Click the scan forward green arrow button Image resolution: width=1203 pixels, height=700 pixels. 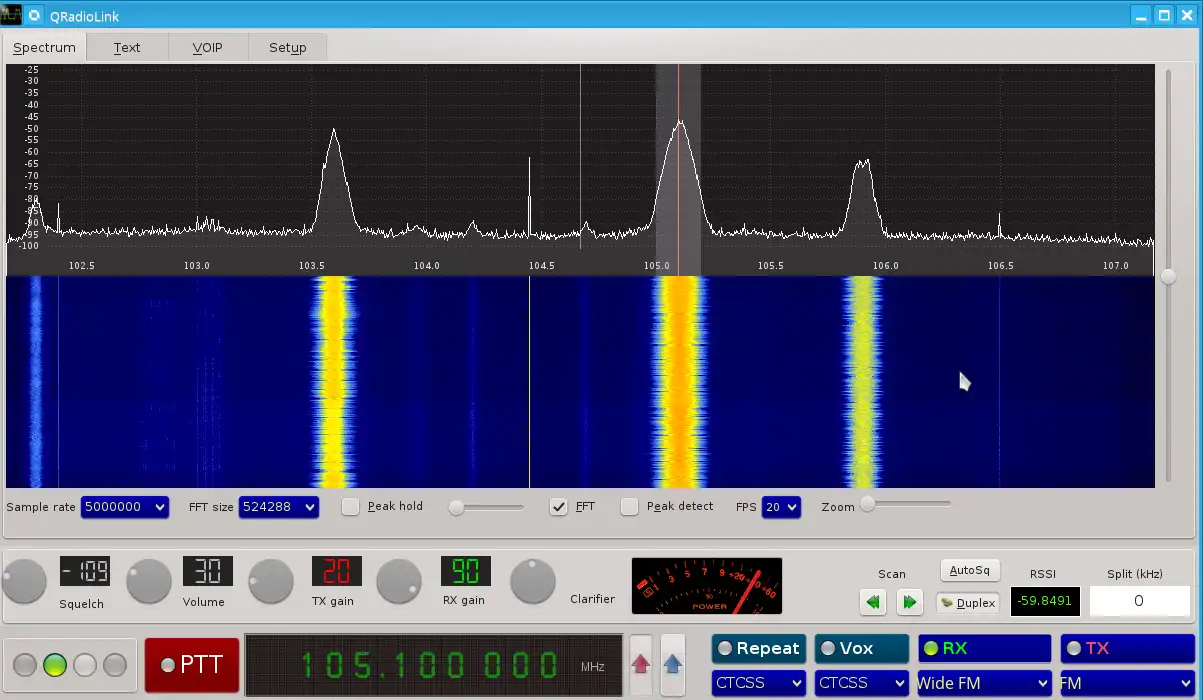pyautogui.click(x=909, y=602)
